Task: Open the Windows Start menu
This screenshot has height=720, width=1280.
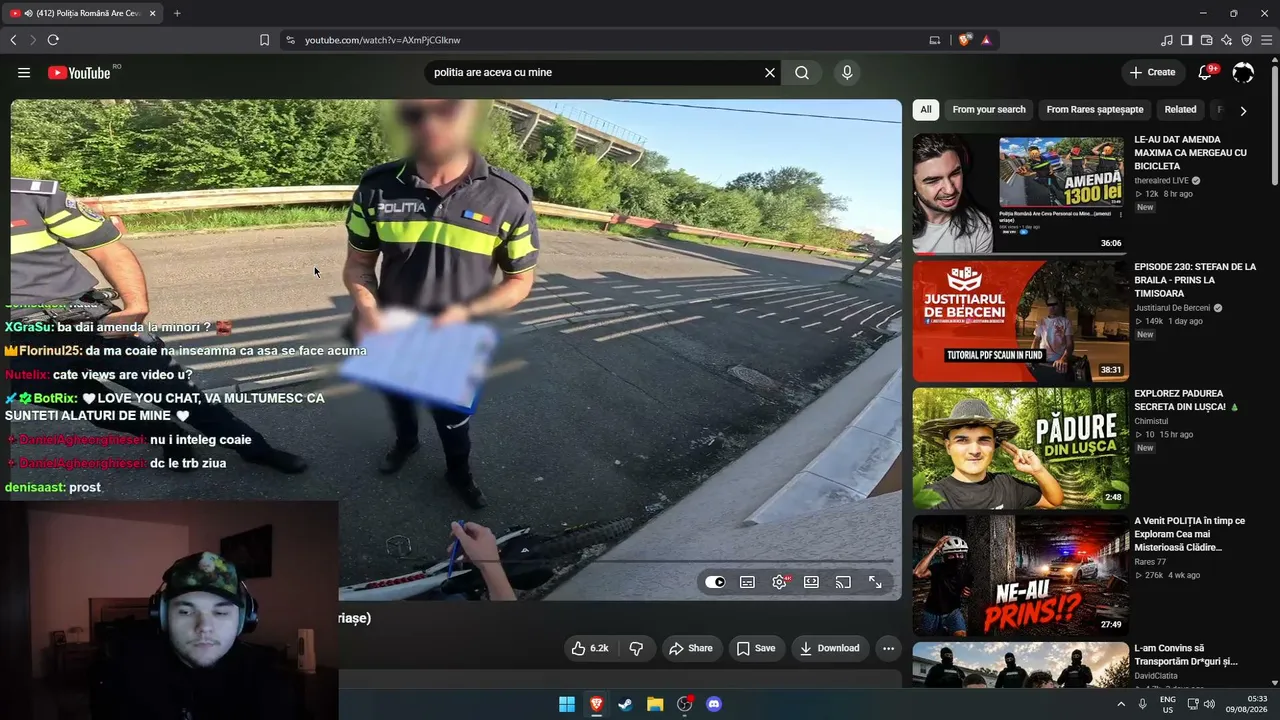Action: [x=567, y=704]
